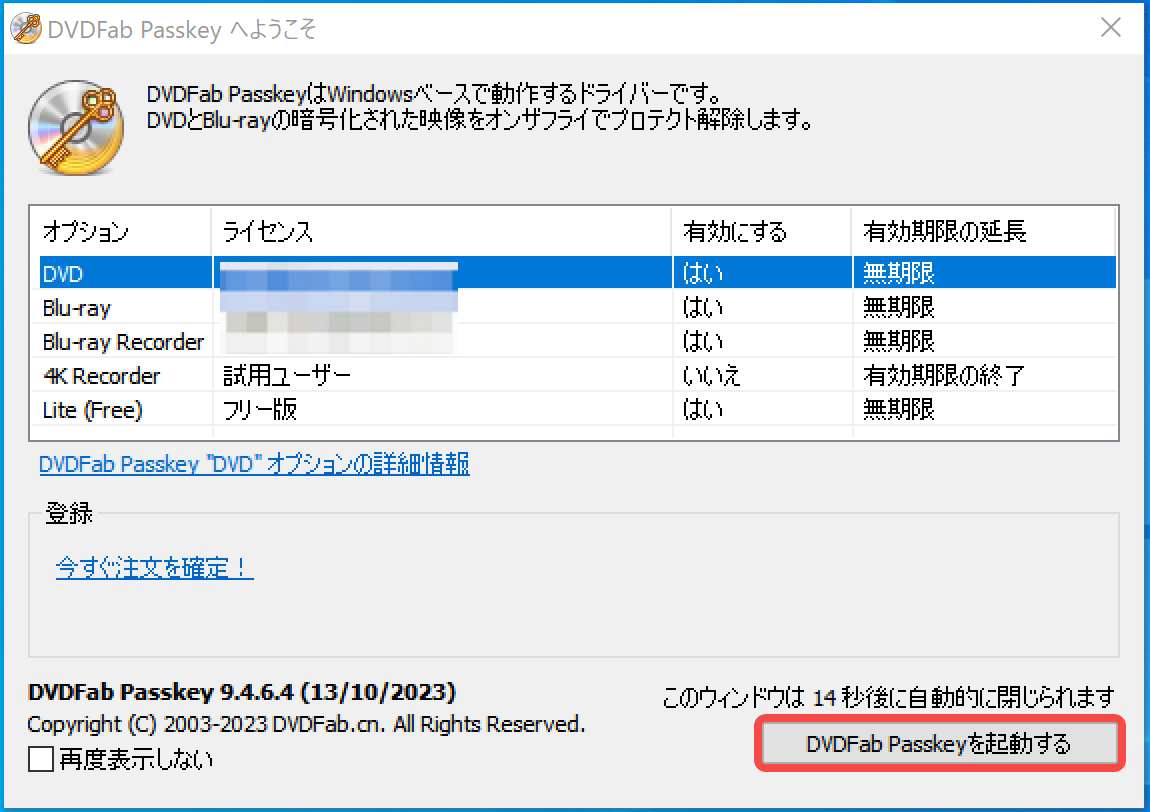Click the DVDFab Passkeyを起動する button

pos(939,743)
